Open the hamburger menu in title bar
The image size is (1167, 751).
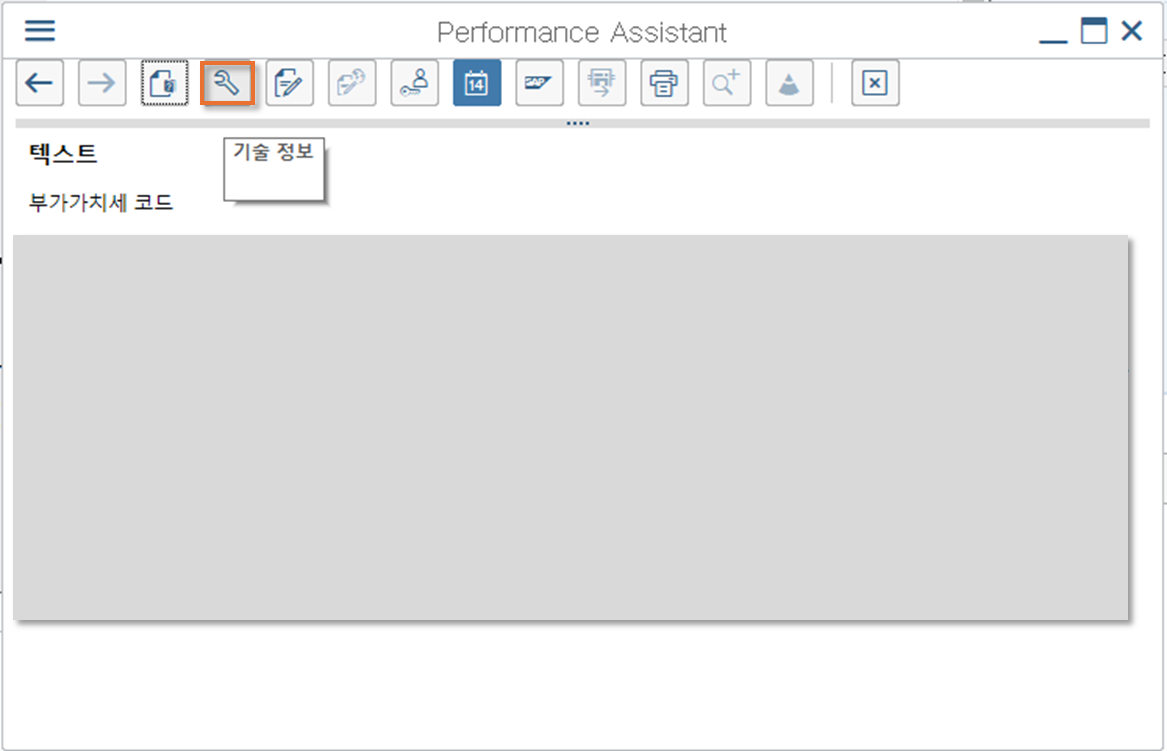point(40,31)
